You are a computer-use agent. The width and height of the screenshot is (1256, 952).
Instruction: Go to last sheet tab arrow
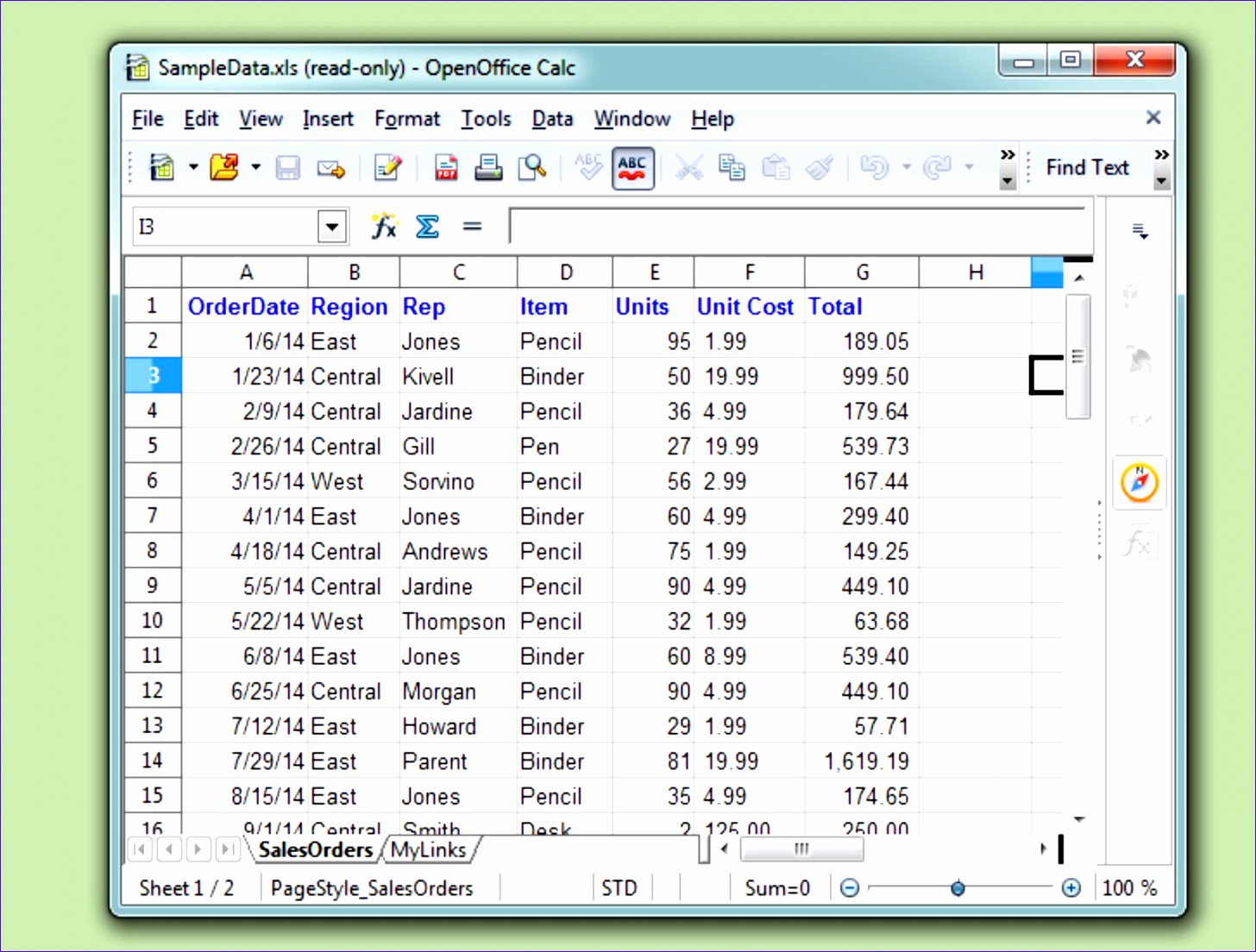(227, 849)
